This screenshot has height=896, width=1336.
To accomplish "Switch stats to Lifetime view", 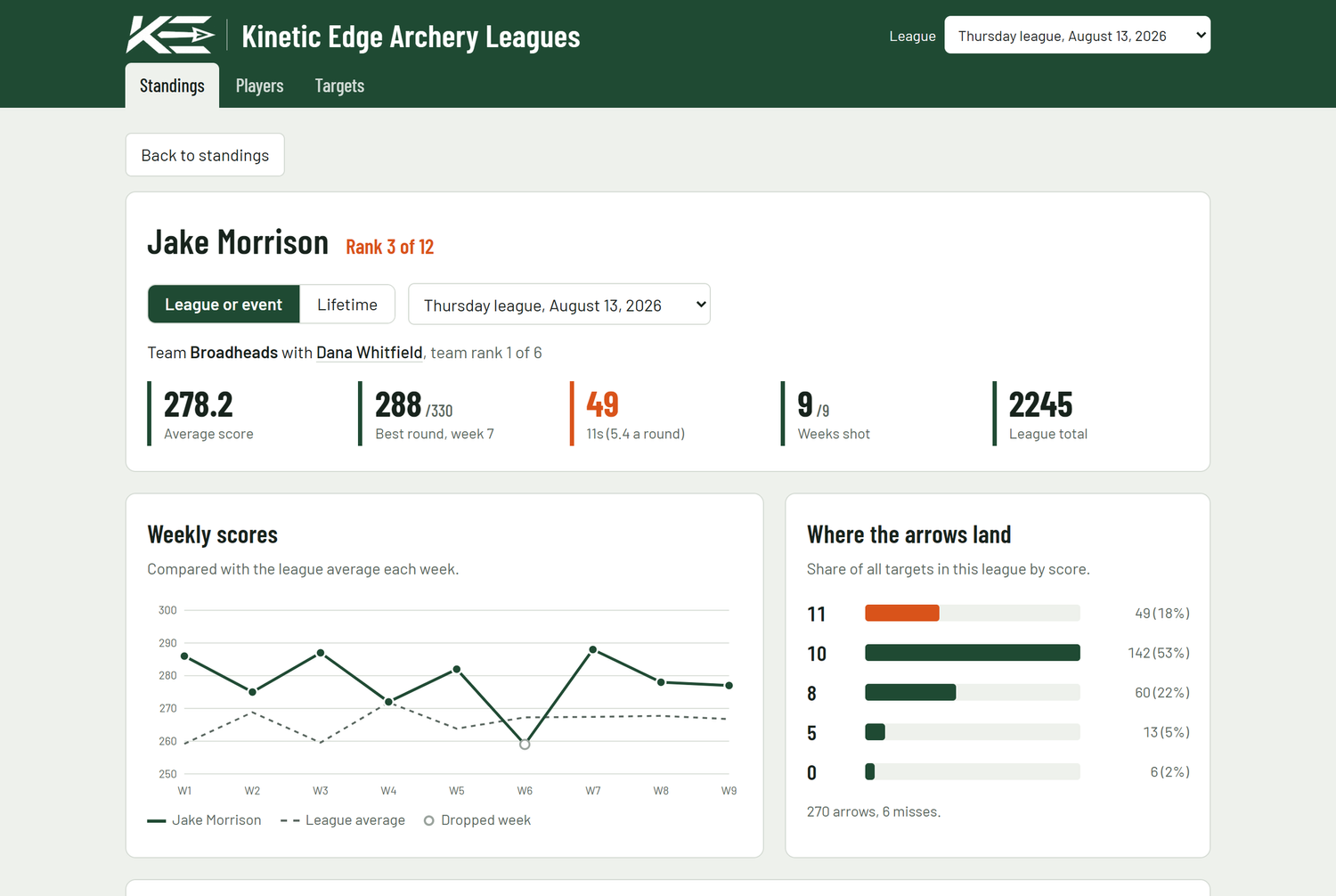I will 347,305.
